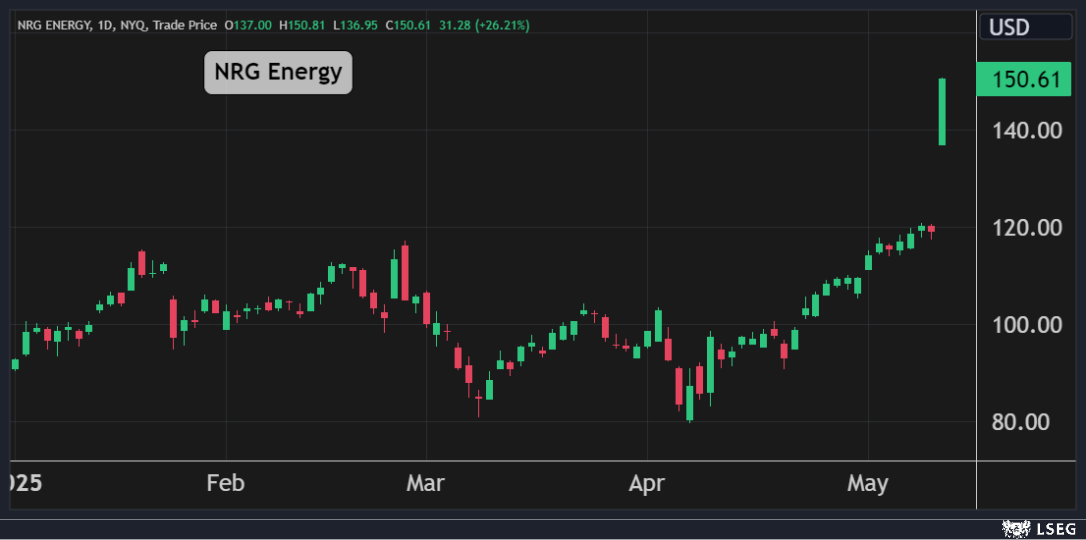Screen dimensions: 1086x540
Task: Click the change value 31.28 (+26.21%)
Action: click(x=483, y=26)
